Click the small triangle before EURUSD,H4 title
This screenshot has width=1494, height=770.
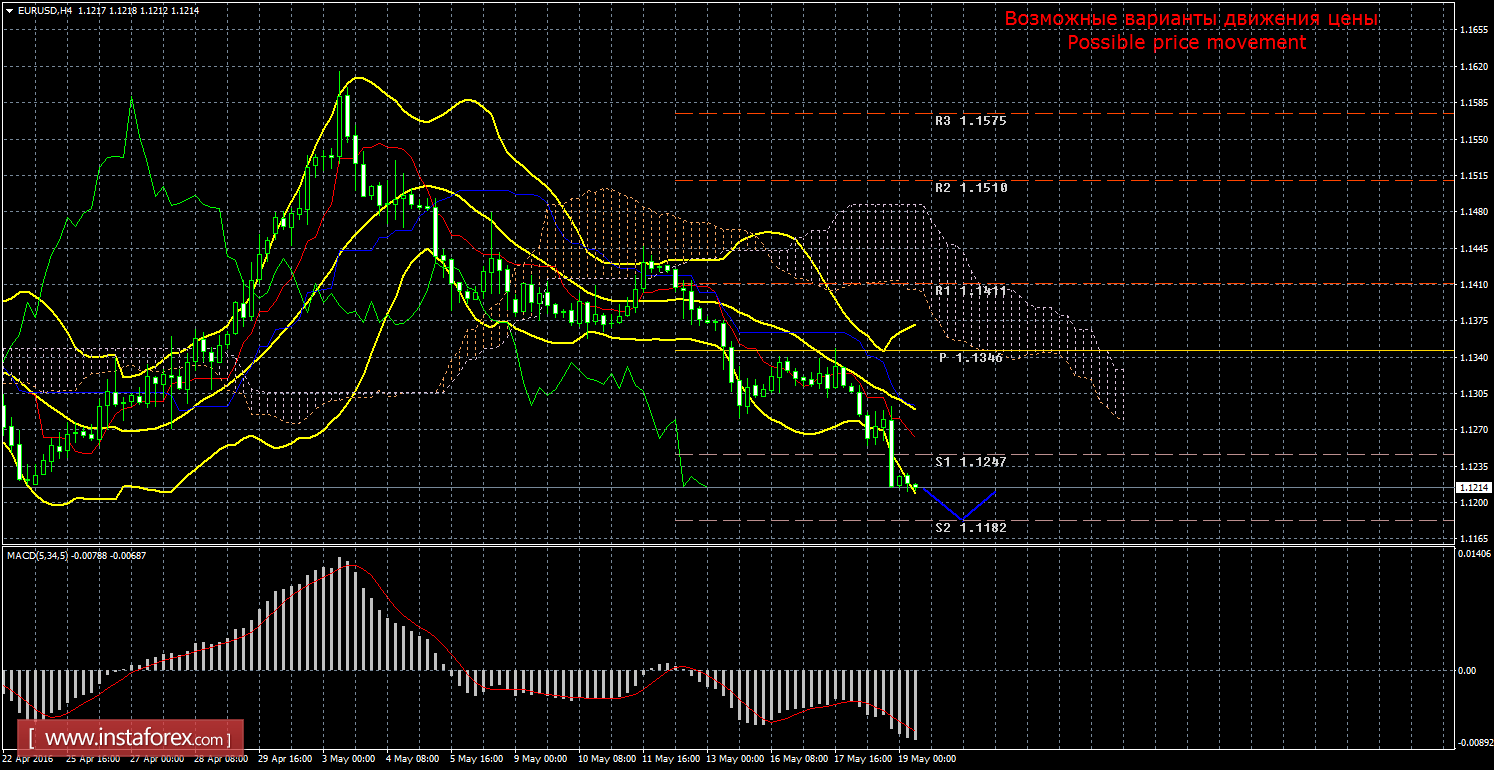tap(9, 9)
